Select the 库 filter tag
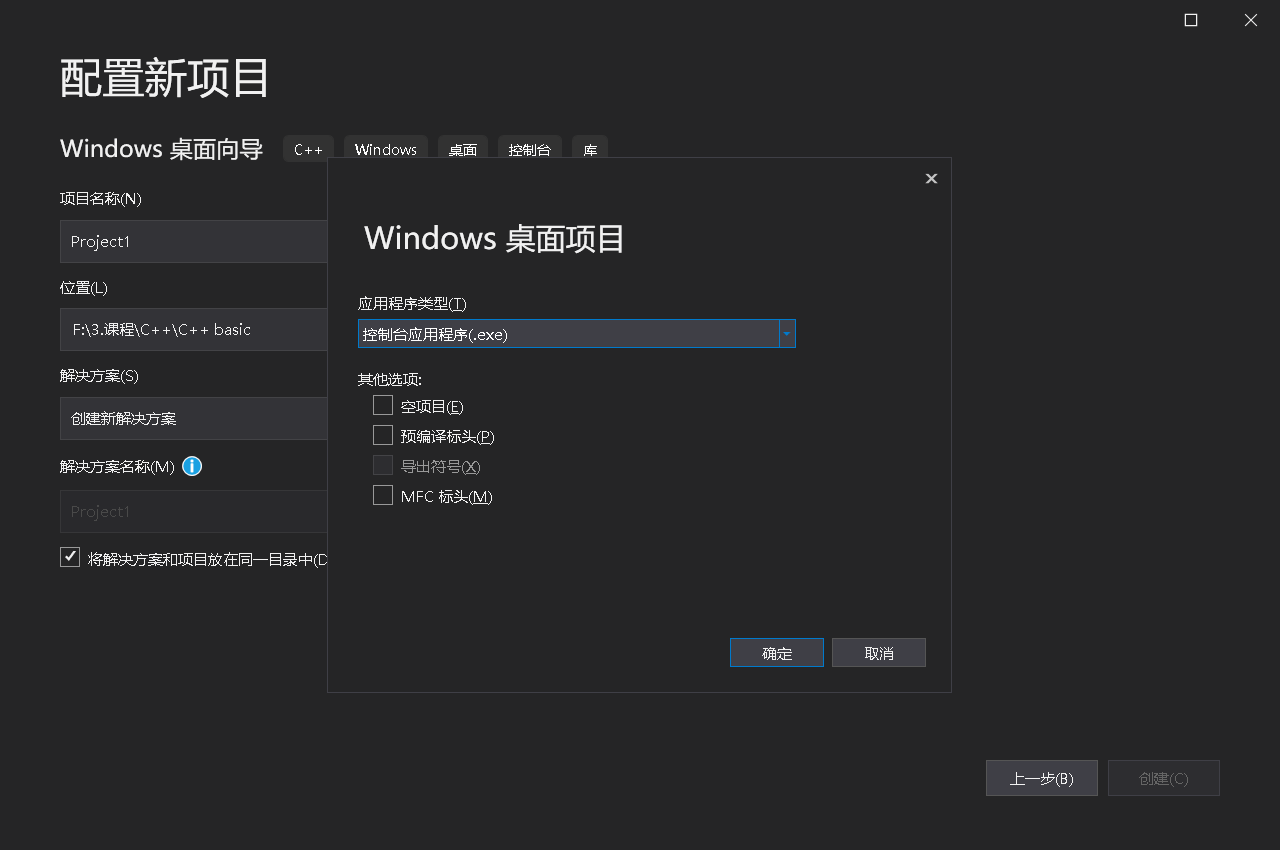 [589, 150]
